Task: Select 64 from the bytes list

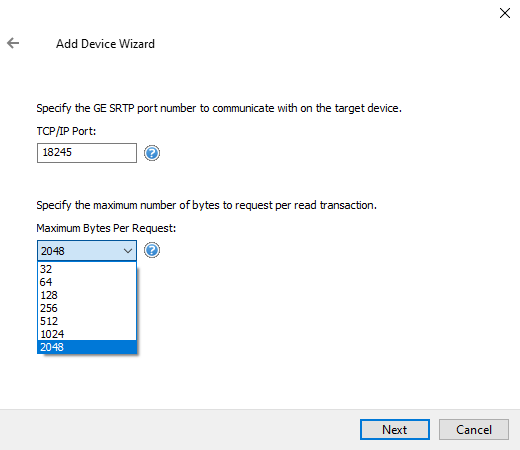Action: (87, 282)
